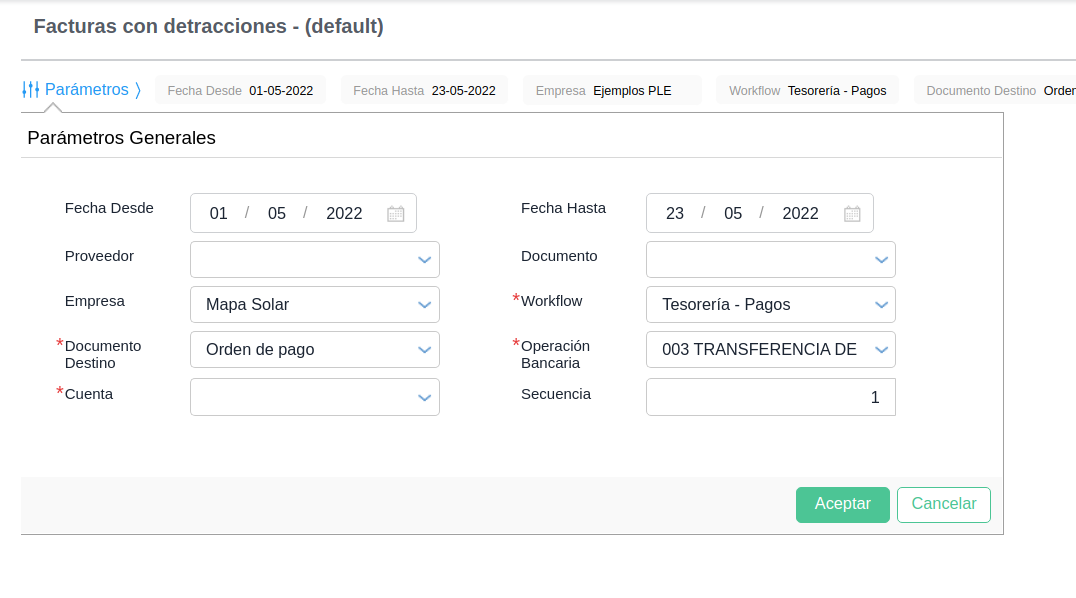Click the Fecha Hasta 23-05-2022 filter chip
The image size is (1076, 598).
424,90
